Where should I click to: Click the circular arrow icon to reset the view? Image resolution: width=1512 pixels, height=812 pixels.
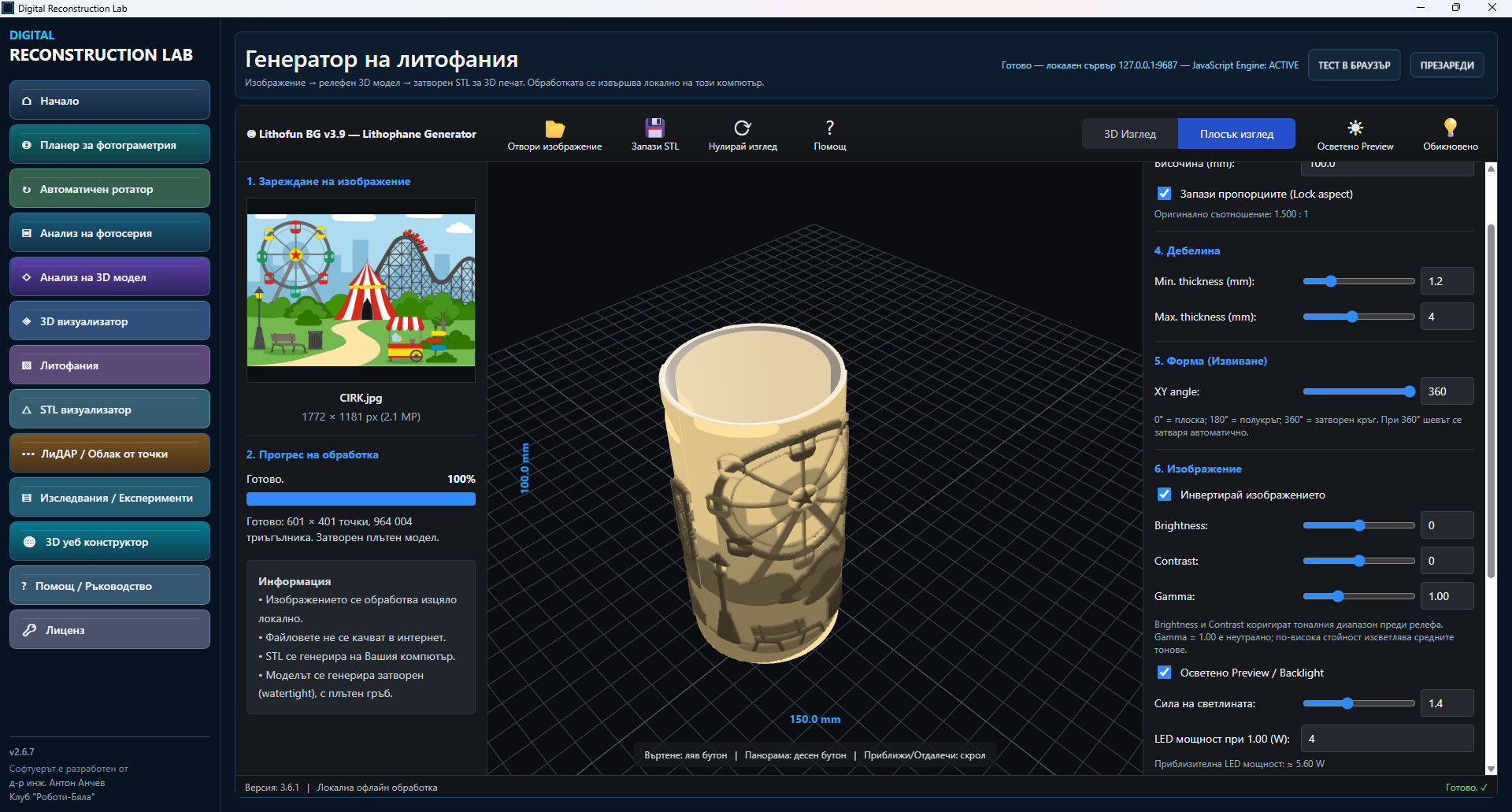click(743, 128)
